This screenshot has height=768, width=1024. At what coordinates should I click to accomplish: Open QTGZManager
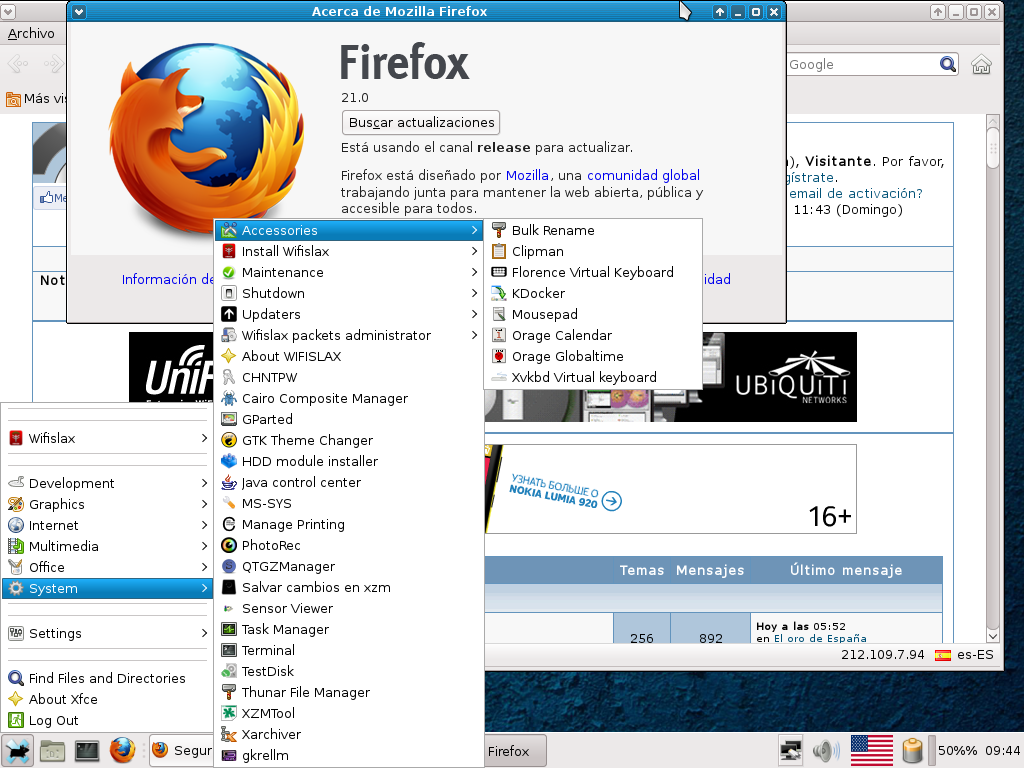349,566
